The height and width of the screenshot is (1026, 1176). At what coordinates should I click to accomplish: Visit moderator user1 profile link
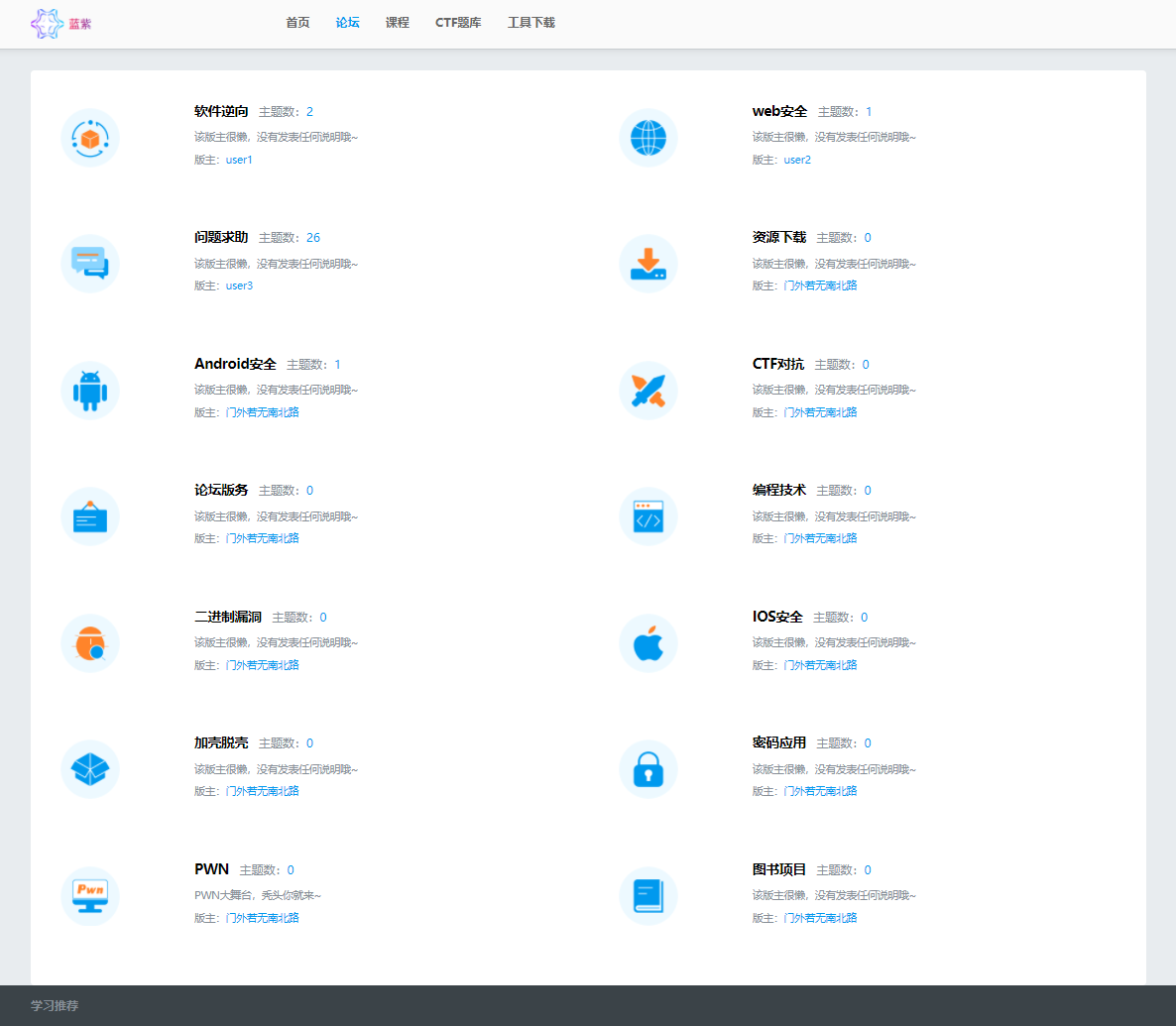[x=239, y=160]
